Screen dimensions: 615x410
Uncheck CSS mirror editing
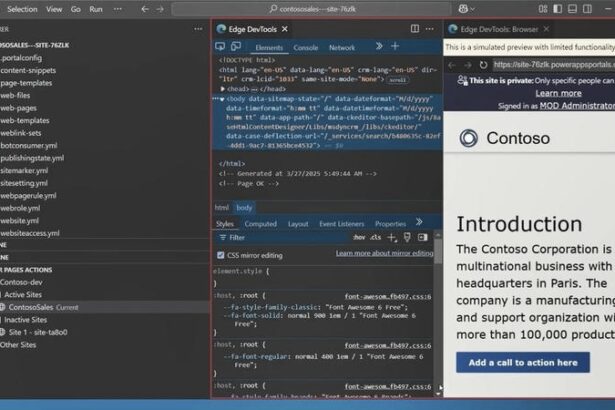(x=221, y=255)
